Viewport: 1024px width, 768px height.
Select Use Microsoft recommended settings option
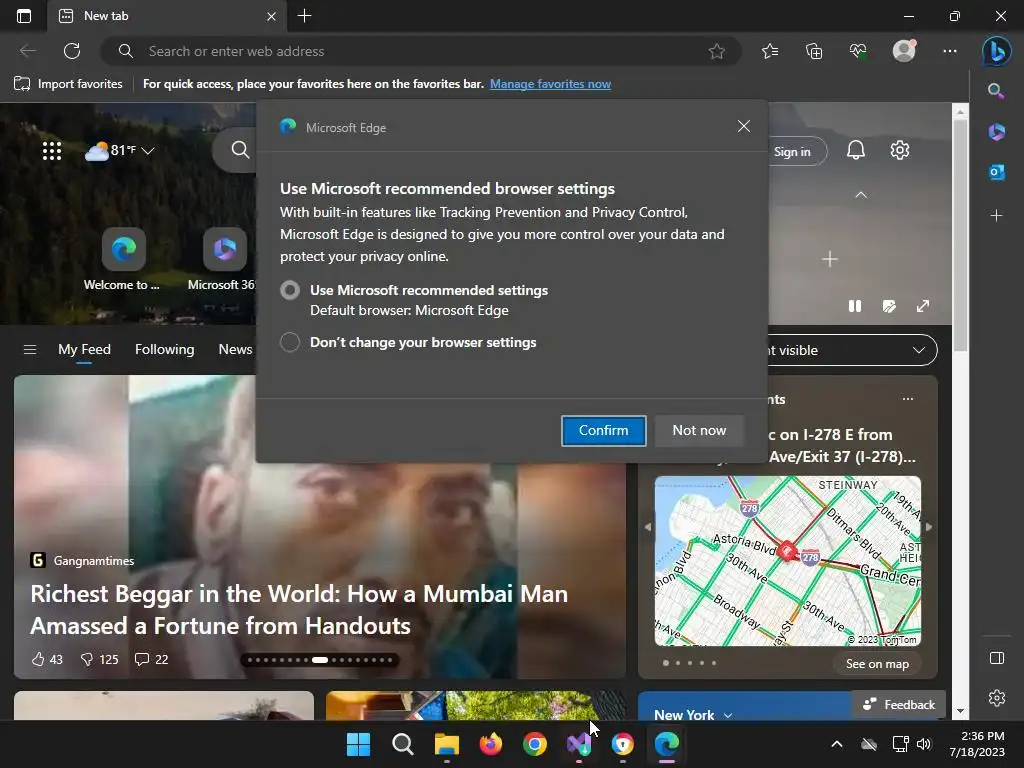(290, 290)
